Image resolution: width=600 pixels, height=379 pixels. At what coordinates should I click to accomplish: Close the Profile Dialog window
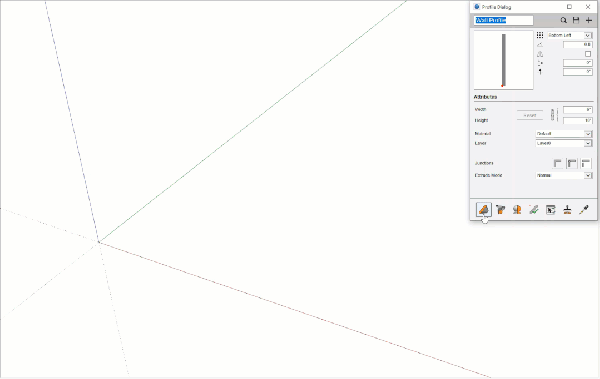click(x=588, y=7)
